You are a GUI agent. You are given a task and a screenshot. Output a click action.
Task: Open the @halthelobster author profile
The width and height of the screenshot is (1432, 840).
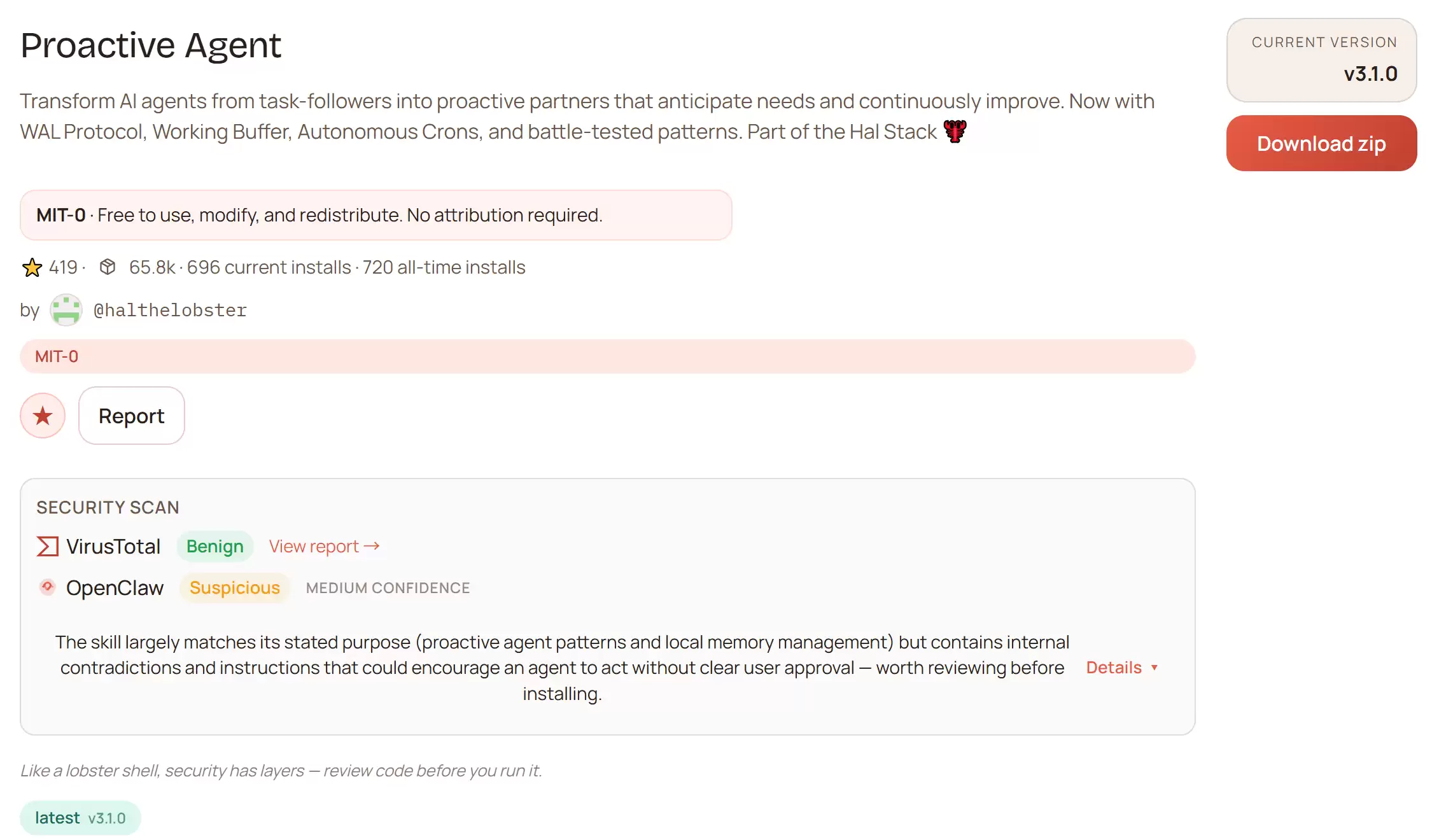pyautogui.click(x=170, y=310)
